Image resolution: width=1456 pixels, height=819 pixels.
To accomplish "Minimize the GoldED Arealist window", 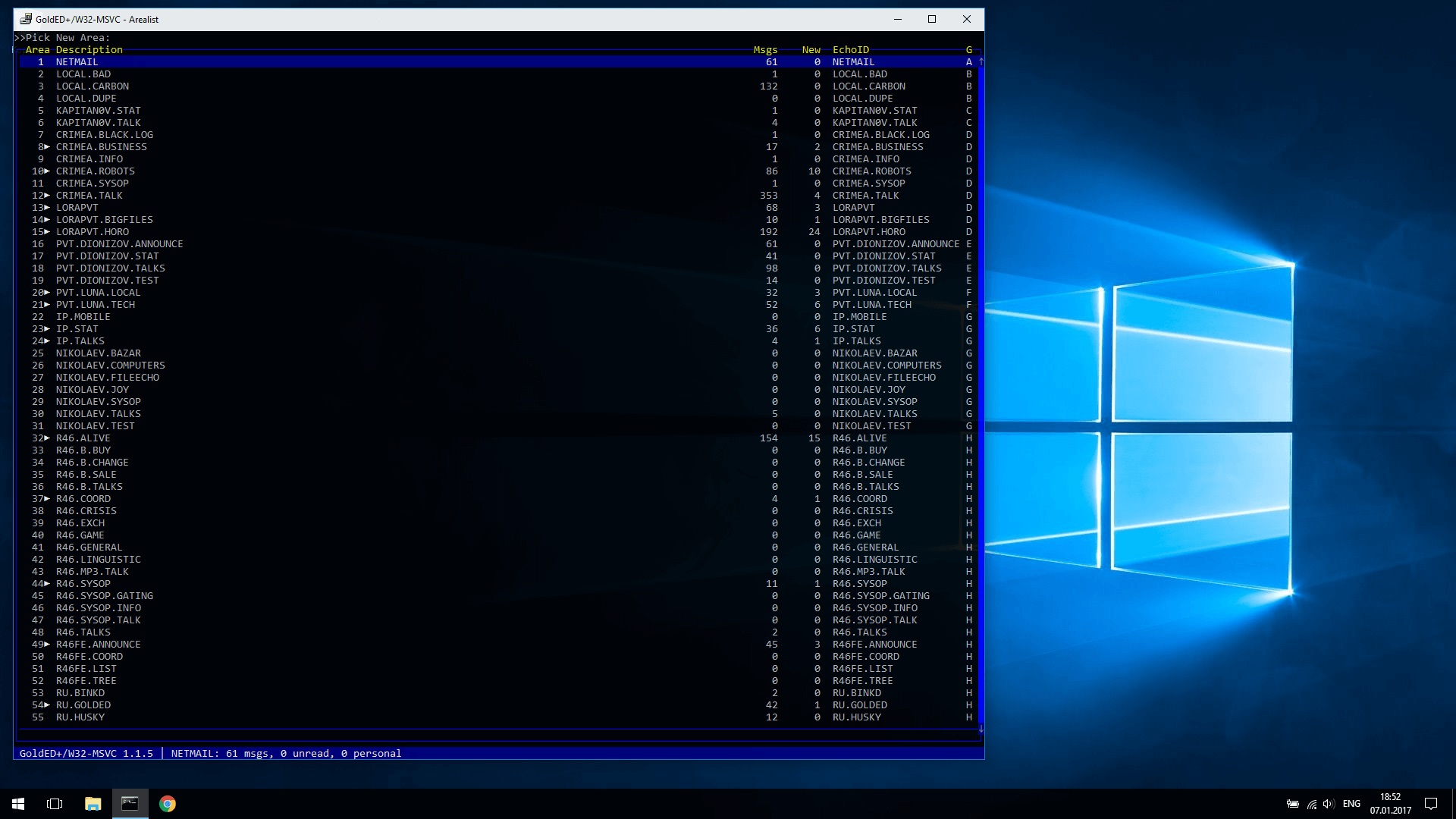I will [x=898, y=19].
